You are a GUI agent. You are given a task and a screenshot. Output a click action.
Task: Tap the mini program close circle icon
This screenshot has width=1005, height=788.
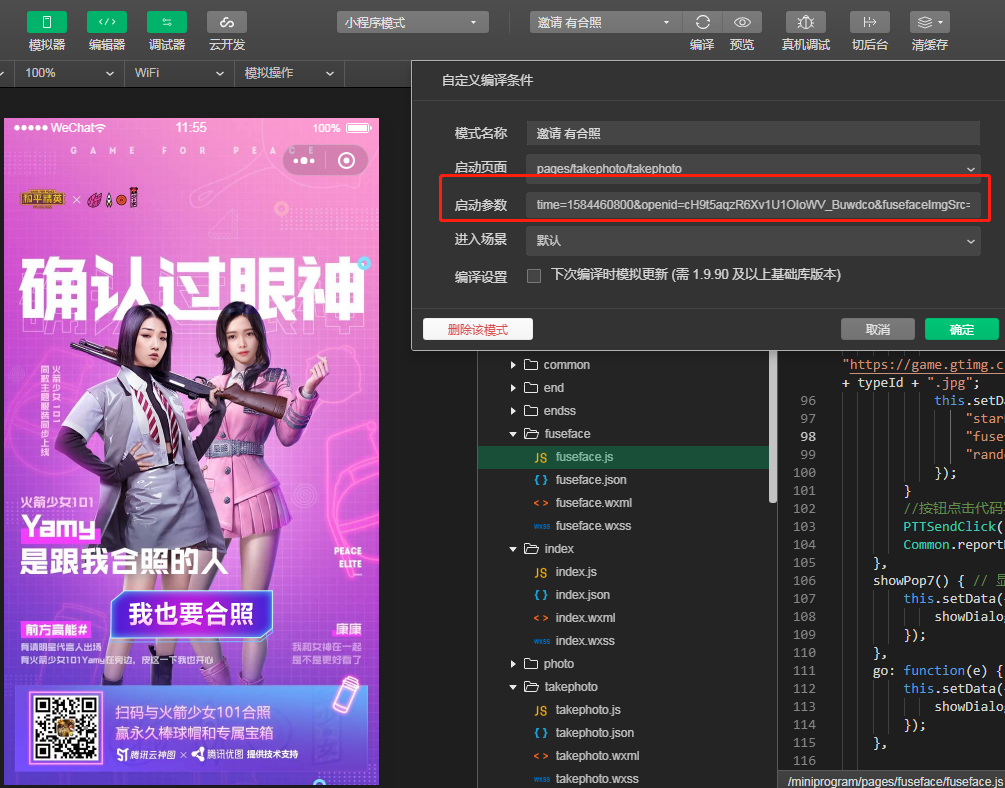click(x=346, y=160)
